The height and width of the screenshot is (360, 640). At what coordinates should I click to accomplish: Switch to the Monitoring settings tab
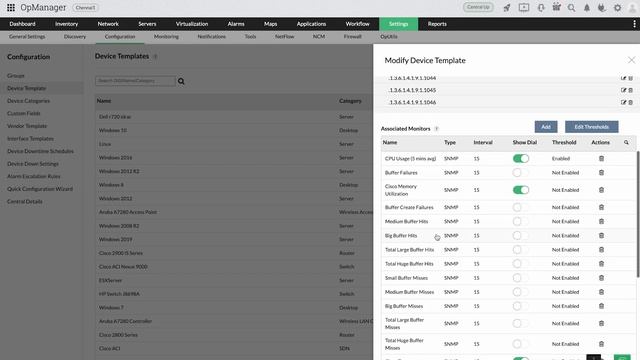166,37
